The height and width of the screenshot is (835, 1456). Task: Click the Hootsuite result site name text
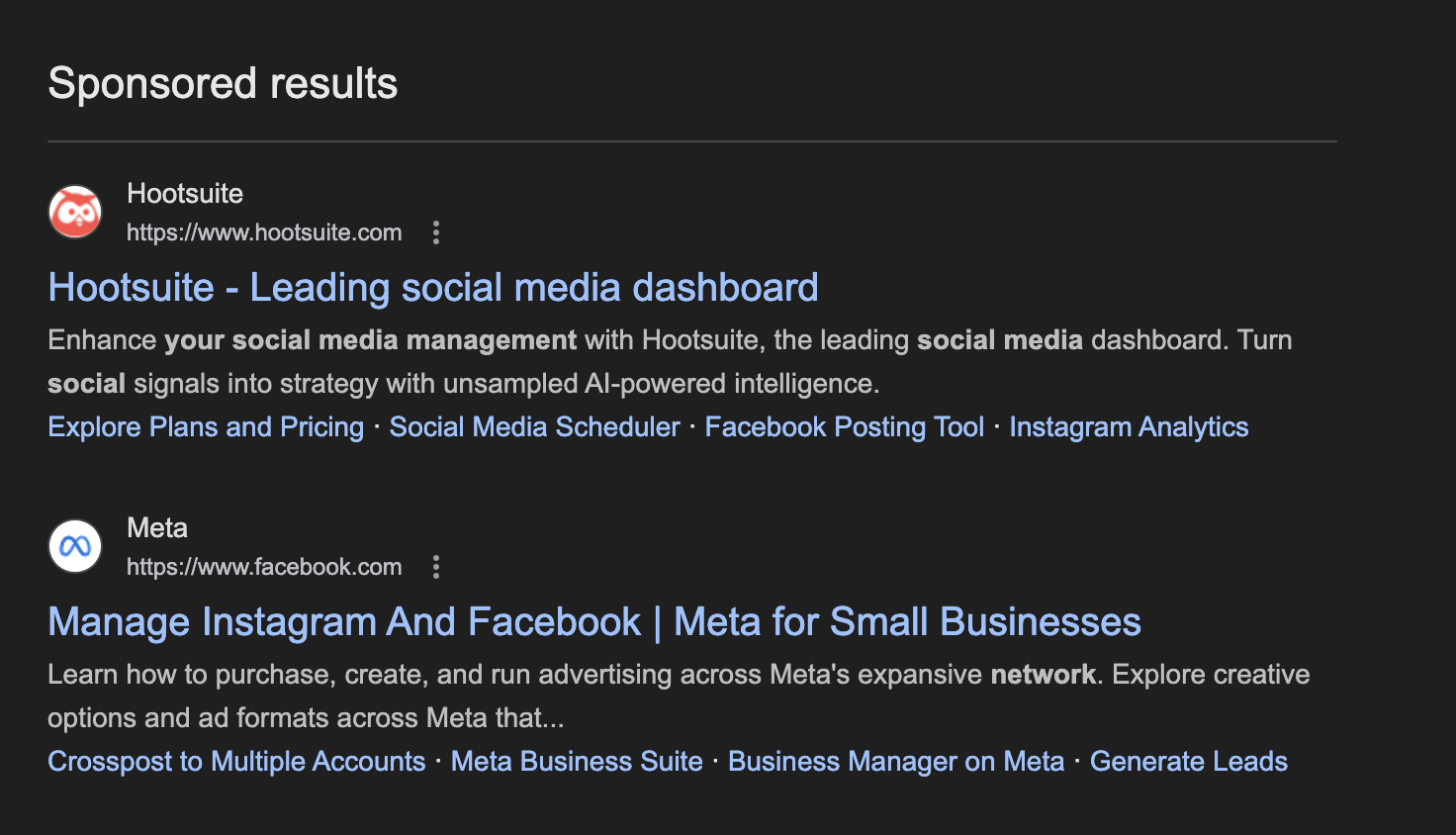(184, 193)
